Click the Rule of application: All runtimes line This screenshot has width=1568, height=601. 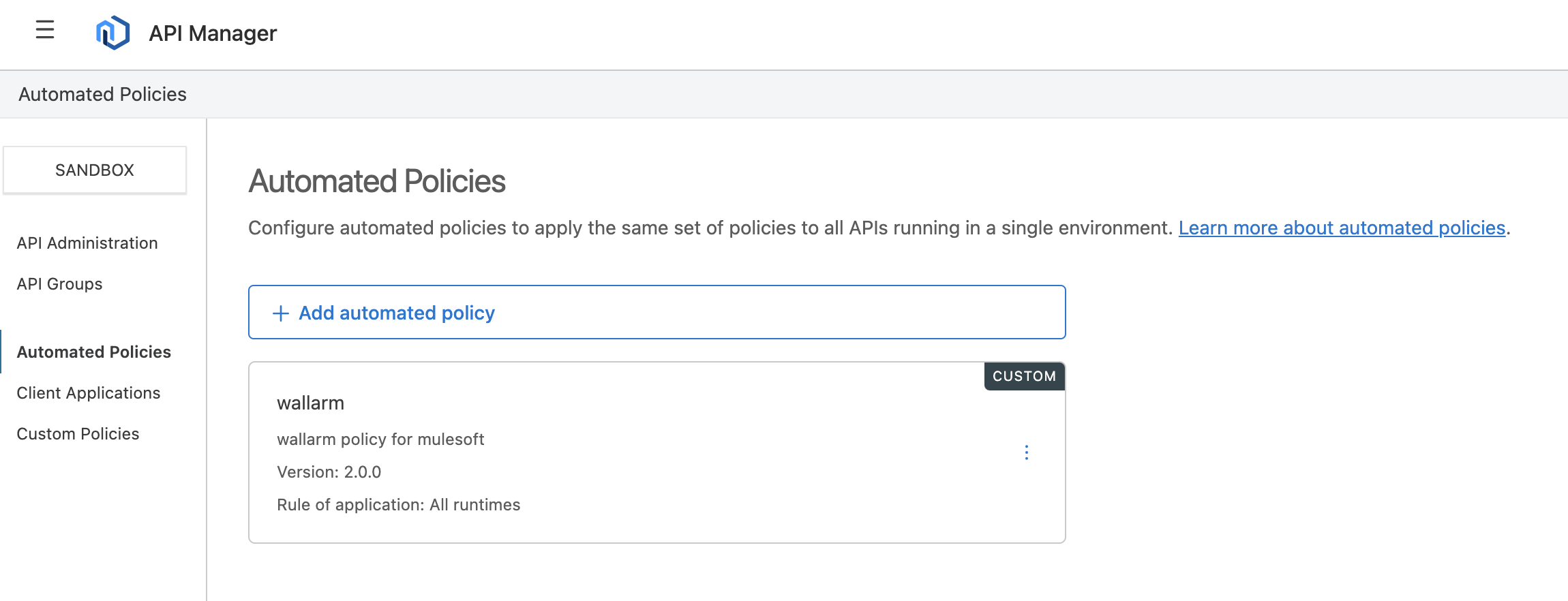pos(398,505)
